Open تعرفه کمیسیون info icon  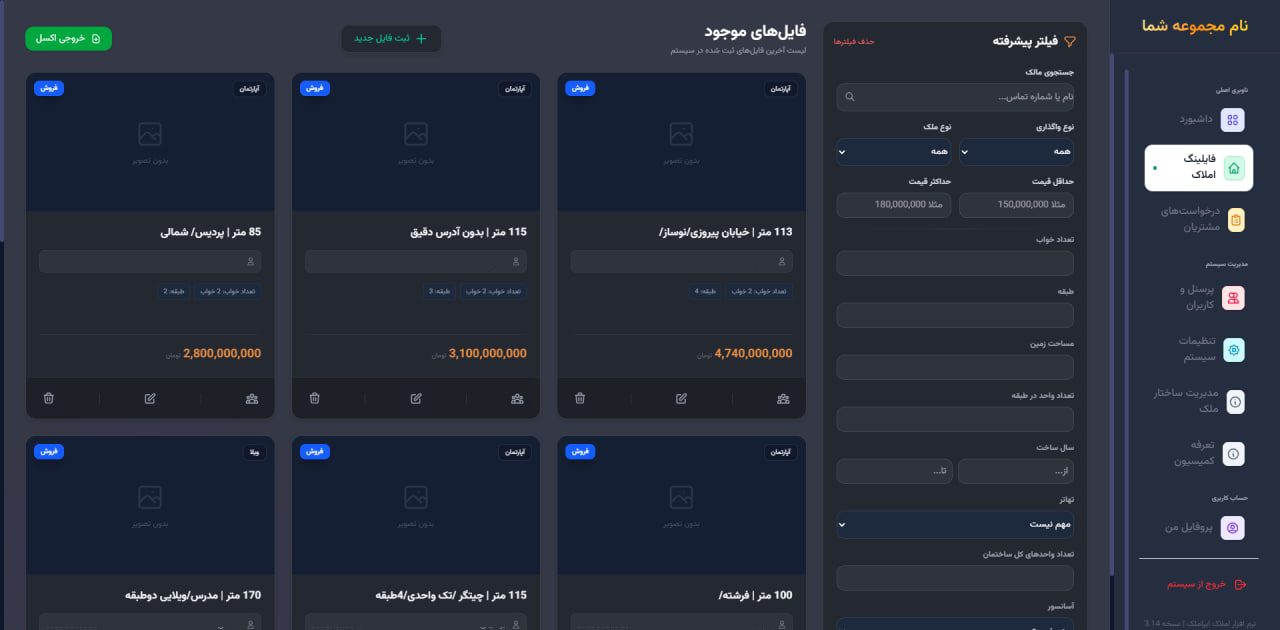click(x=1234, y=454)
